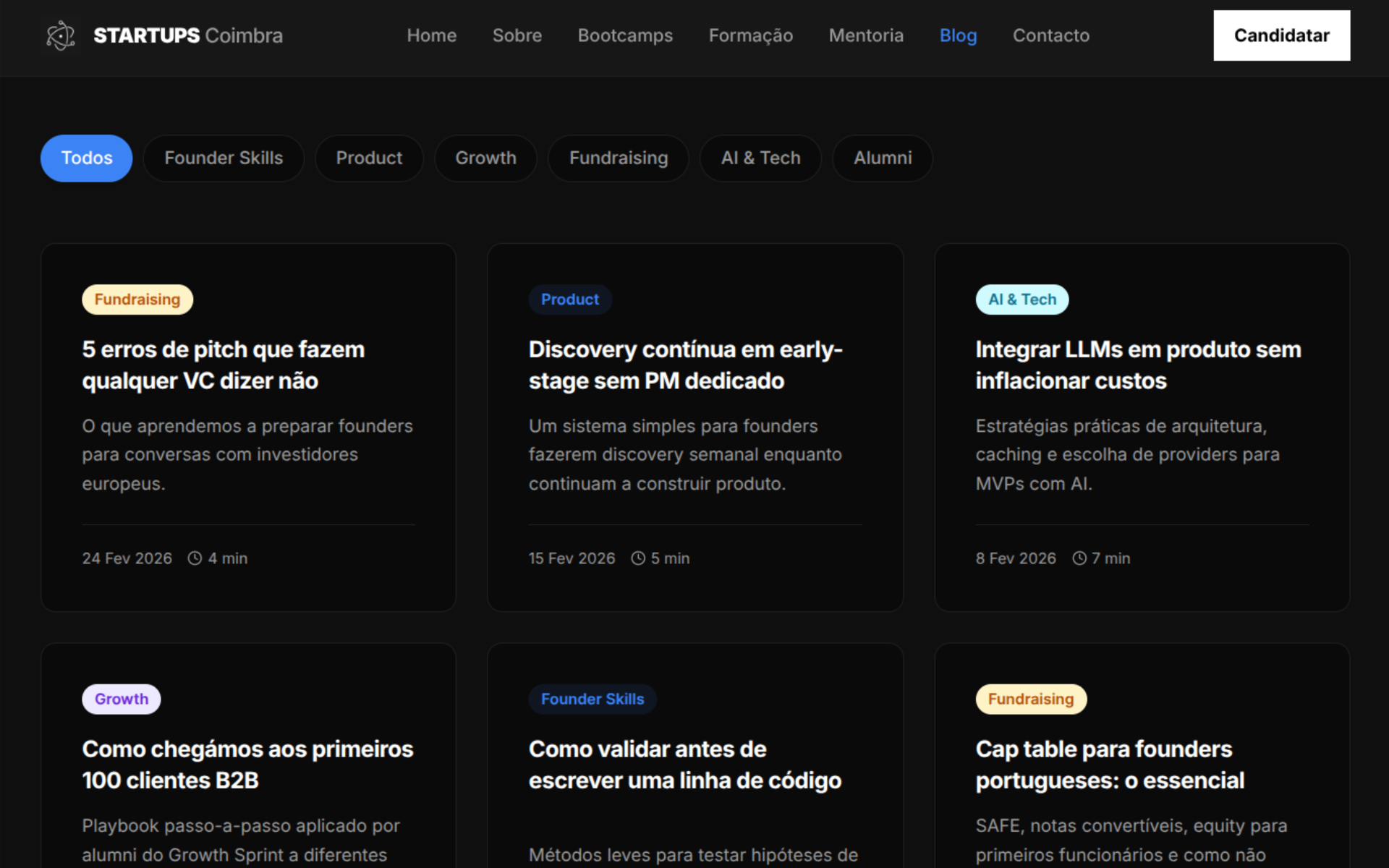
Task: Open the Sobre nav item
Action: pyautogui.click(x=517, y=35)
